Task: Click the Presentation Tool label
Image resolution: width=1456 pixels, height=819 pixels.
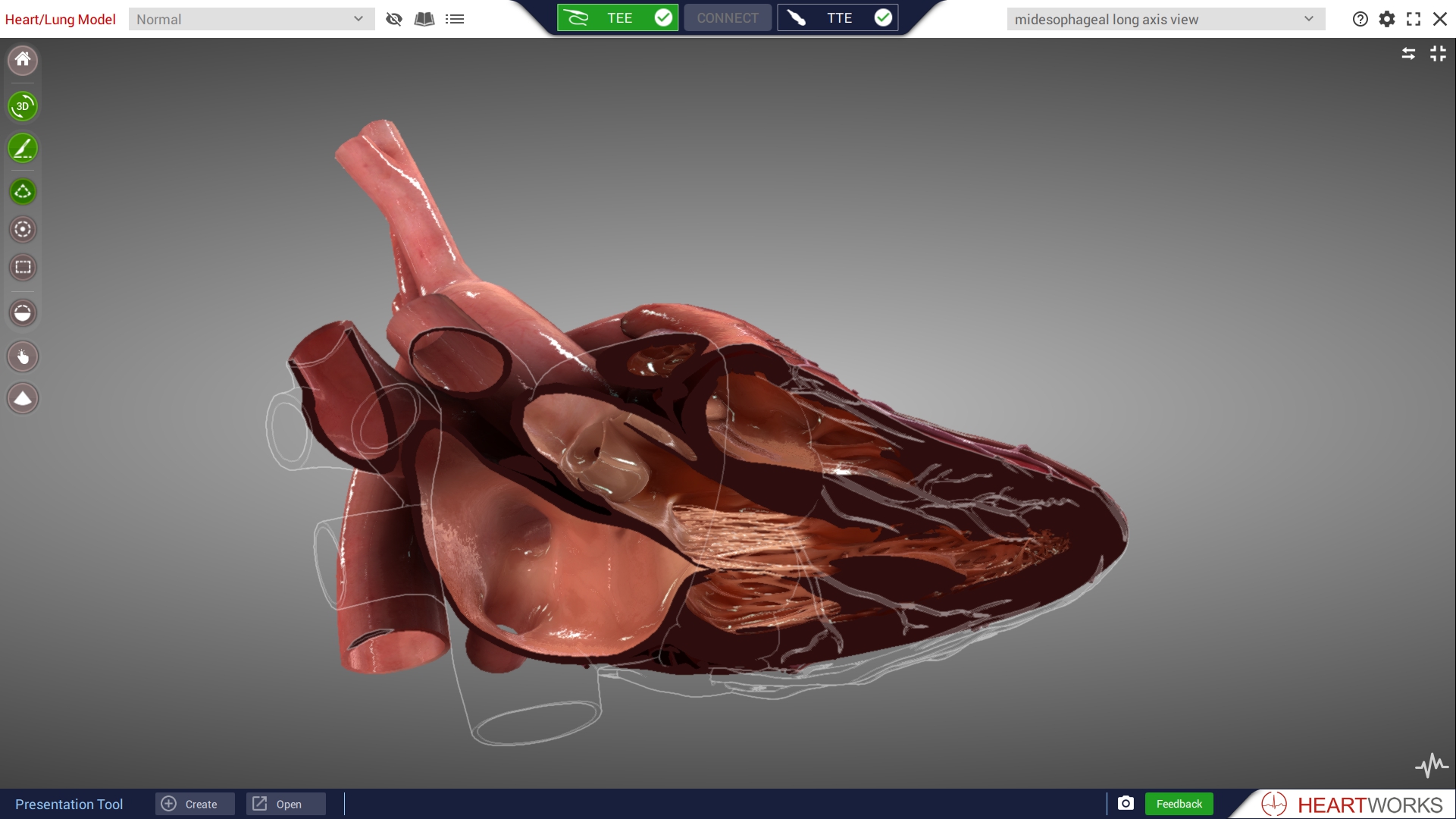Action: pyautogui.click(x=69, y=805)
